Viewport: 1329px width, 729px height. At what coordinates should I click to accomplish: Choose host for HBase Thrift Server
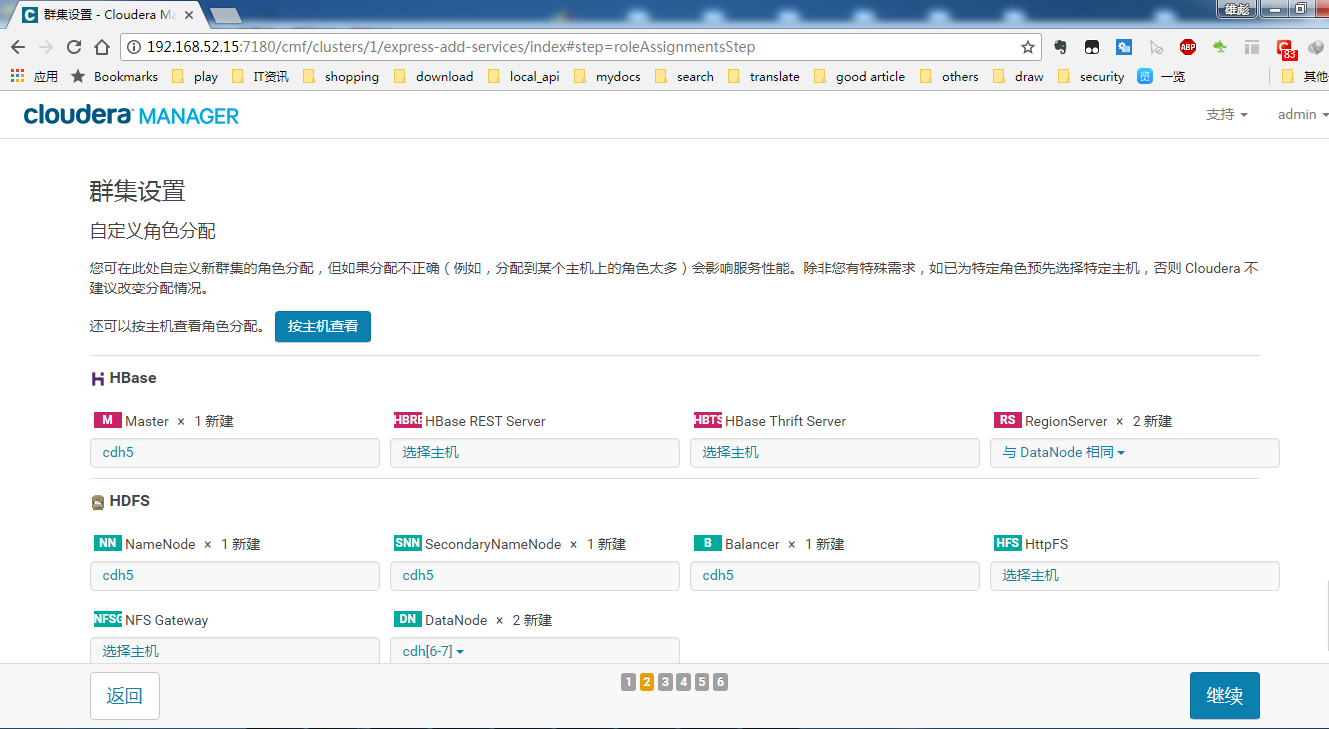click(x=835, y=452)
